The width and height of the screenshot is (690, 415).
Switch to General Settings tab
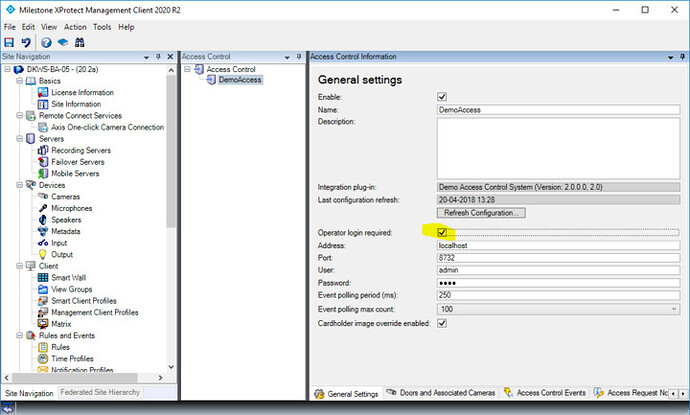click(x=347, y=393)
